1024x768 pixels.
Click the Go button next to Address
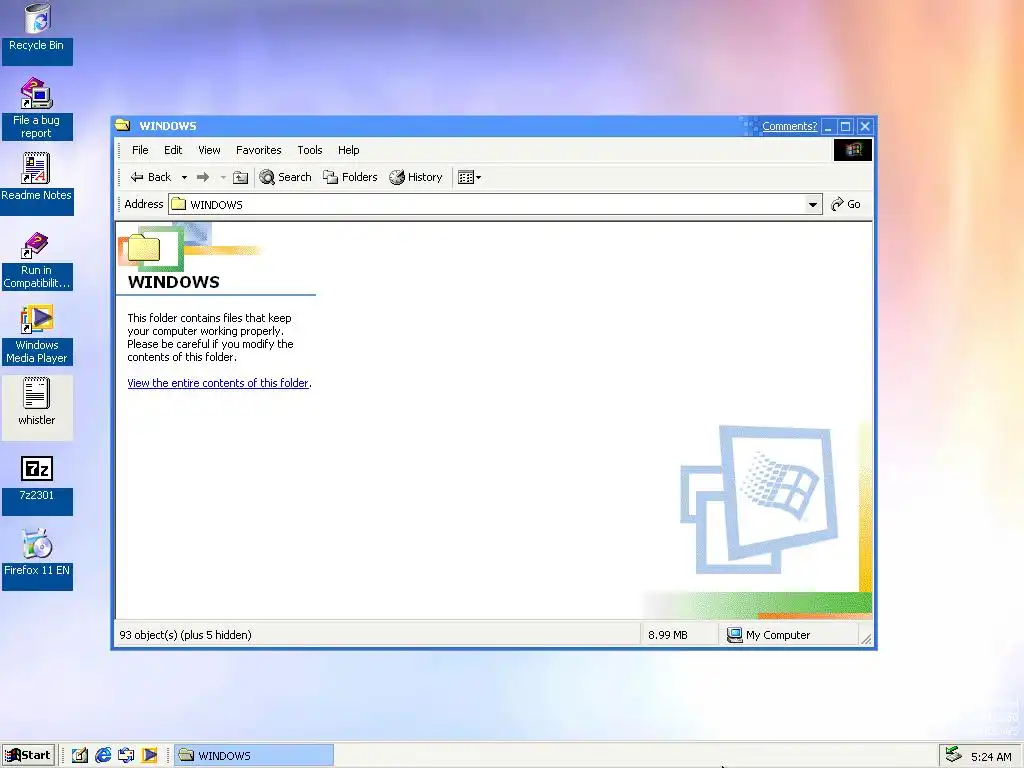(846, 204)
